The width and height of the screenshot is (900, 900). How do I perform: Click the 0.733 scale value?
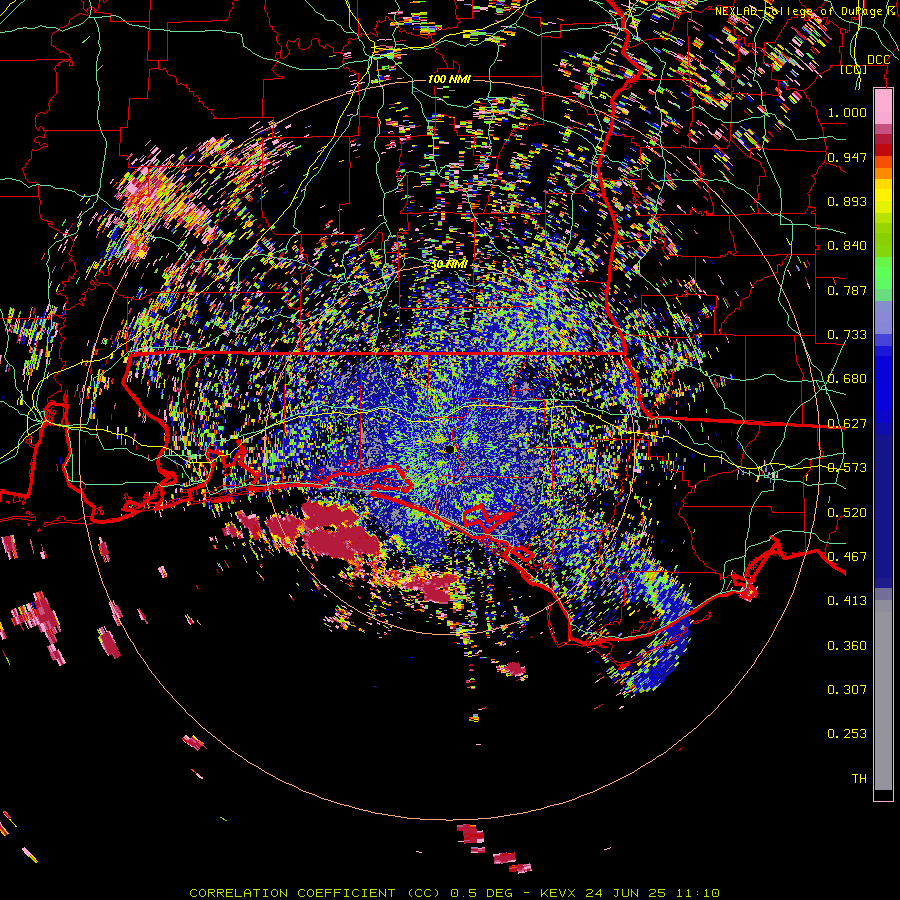point(847,335)
